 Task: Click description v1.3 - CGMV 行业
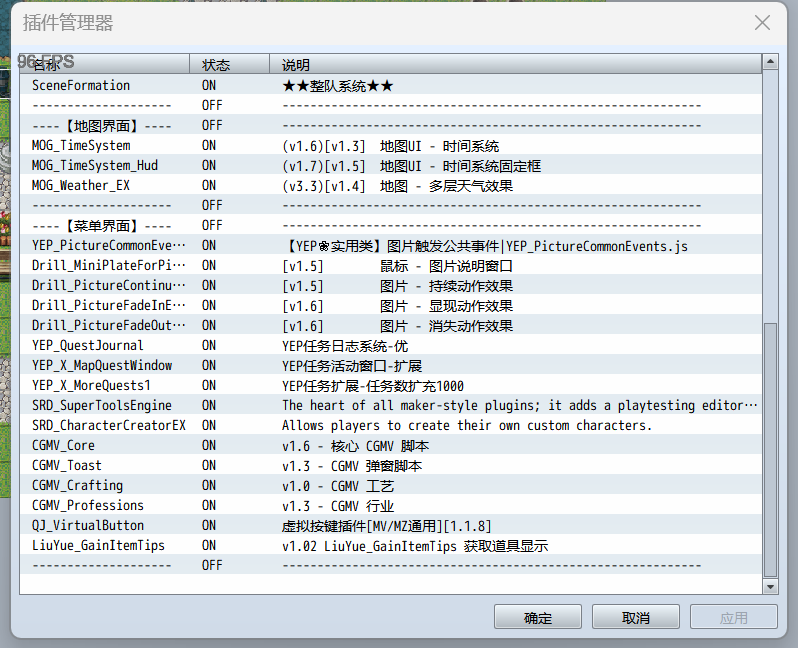(338, 506)
